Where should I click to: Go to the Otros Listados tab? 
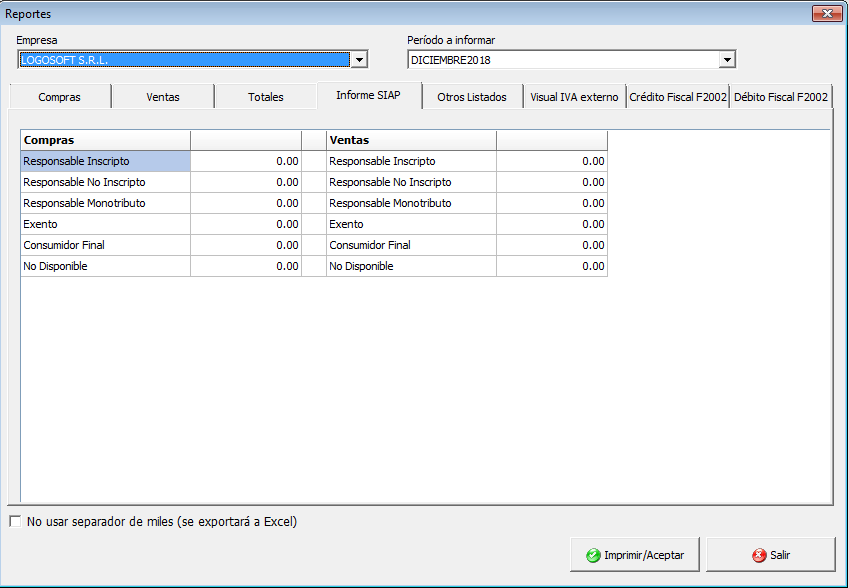coord(472,97)
